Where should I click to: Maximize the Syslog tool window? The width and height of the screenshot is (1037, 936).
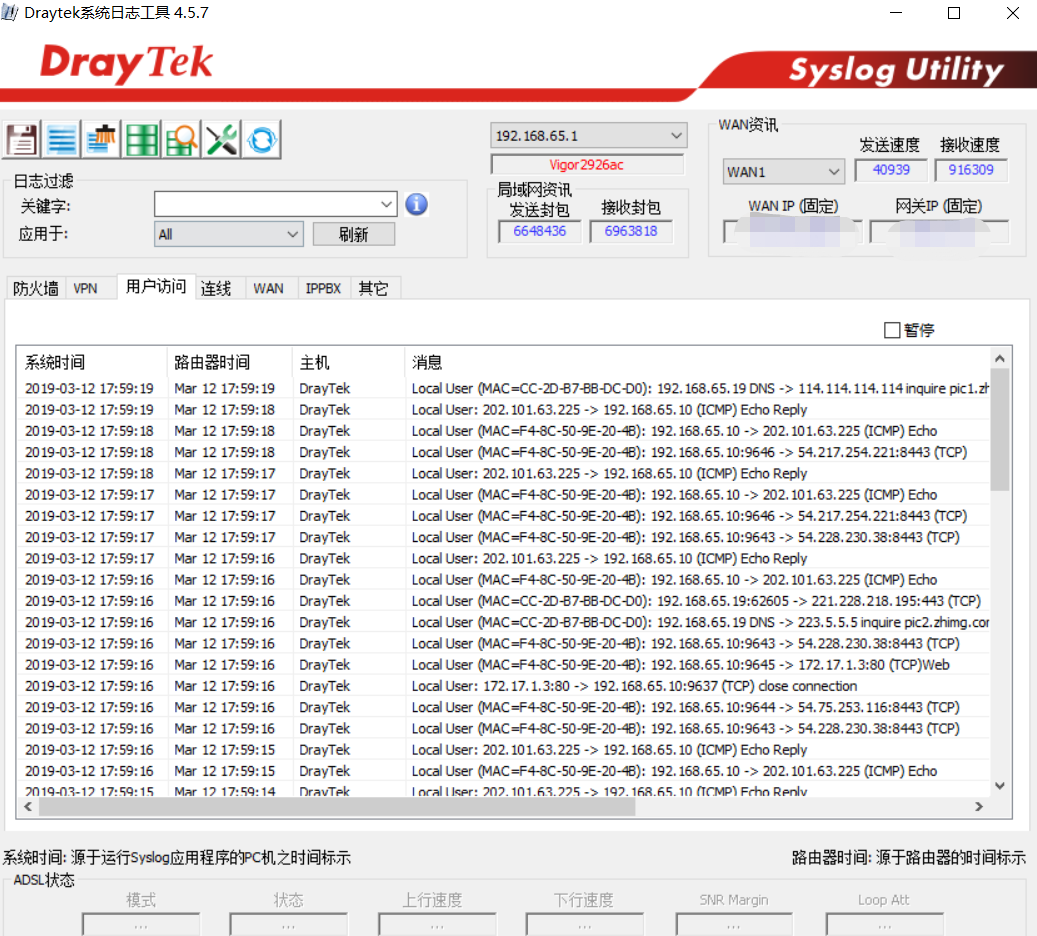coord(954,13)
